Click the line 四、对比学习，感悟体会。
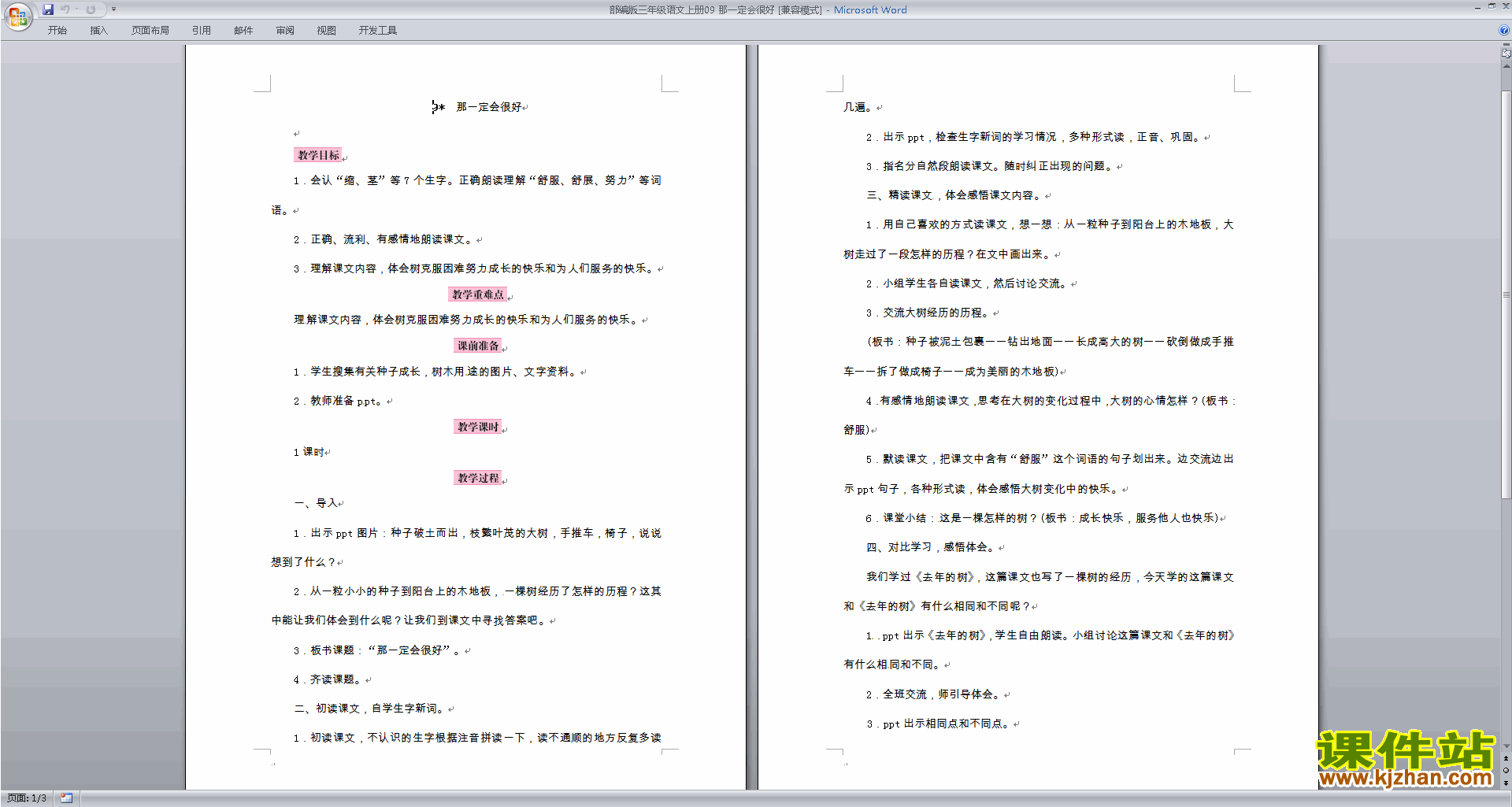Image resolution: width=1512 pixels, height=807 pixels. (x=932, y=547)
